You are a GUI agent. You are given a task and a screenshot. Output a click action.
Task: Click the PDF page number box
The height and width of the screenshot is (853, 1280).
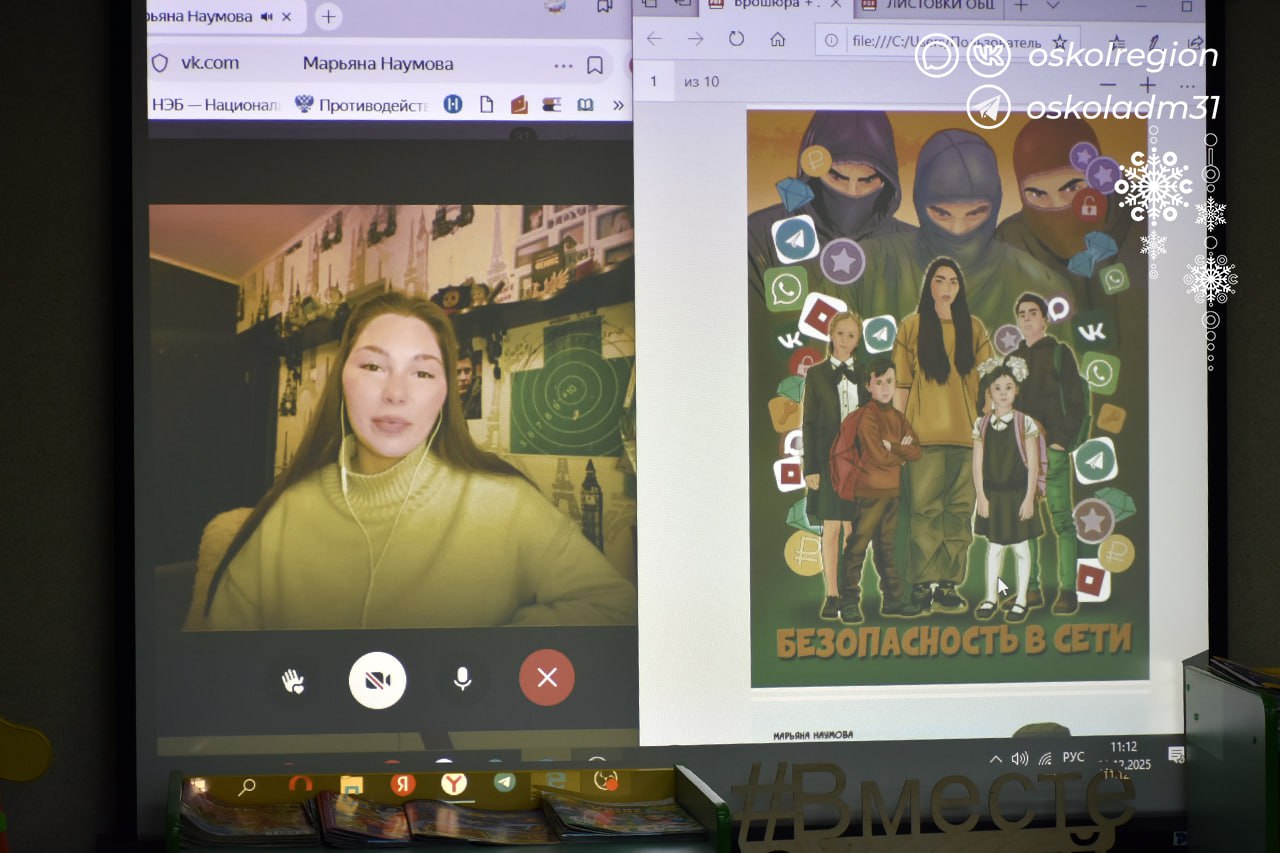[655, 81]
